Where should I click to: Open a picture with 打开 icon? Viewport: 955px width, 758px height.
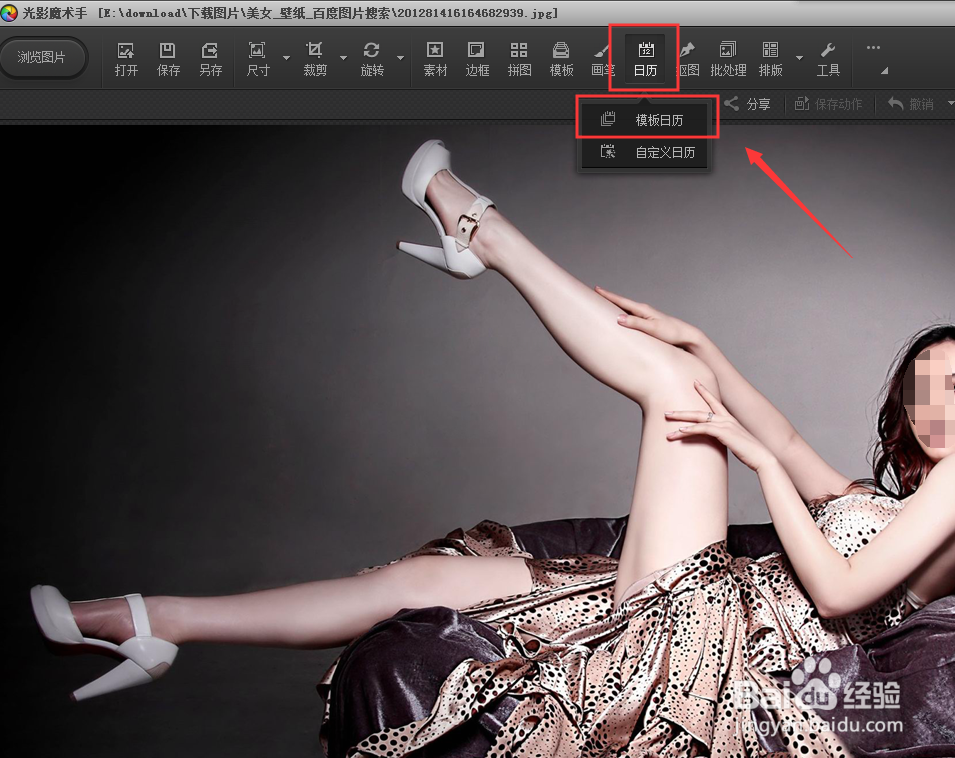[x=126, y=59]
